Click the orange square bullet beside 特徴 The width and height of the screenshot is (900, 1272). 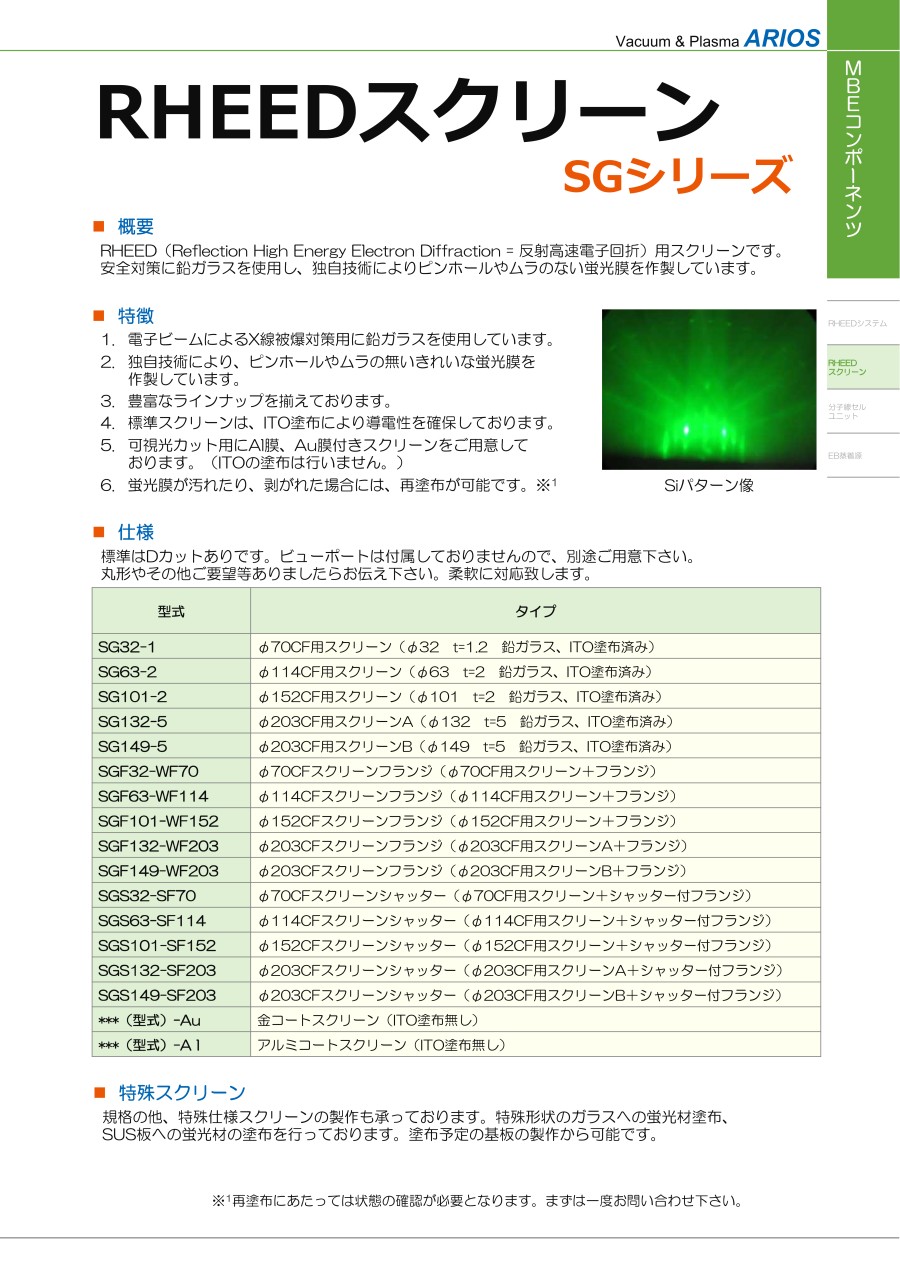point(98,316)
